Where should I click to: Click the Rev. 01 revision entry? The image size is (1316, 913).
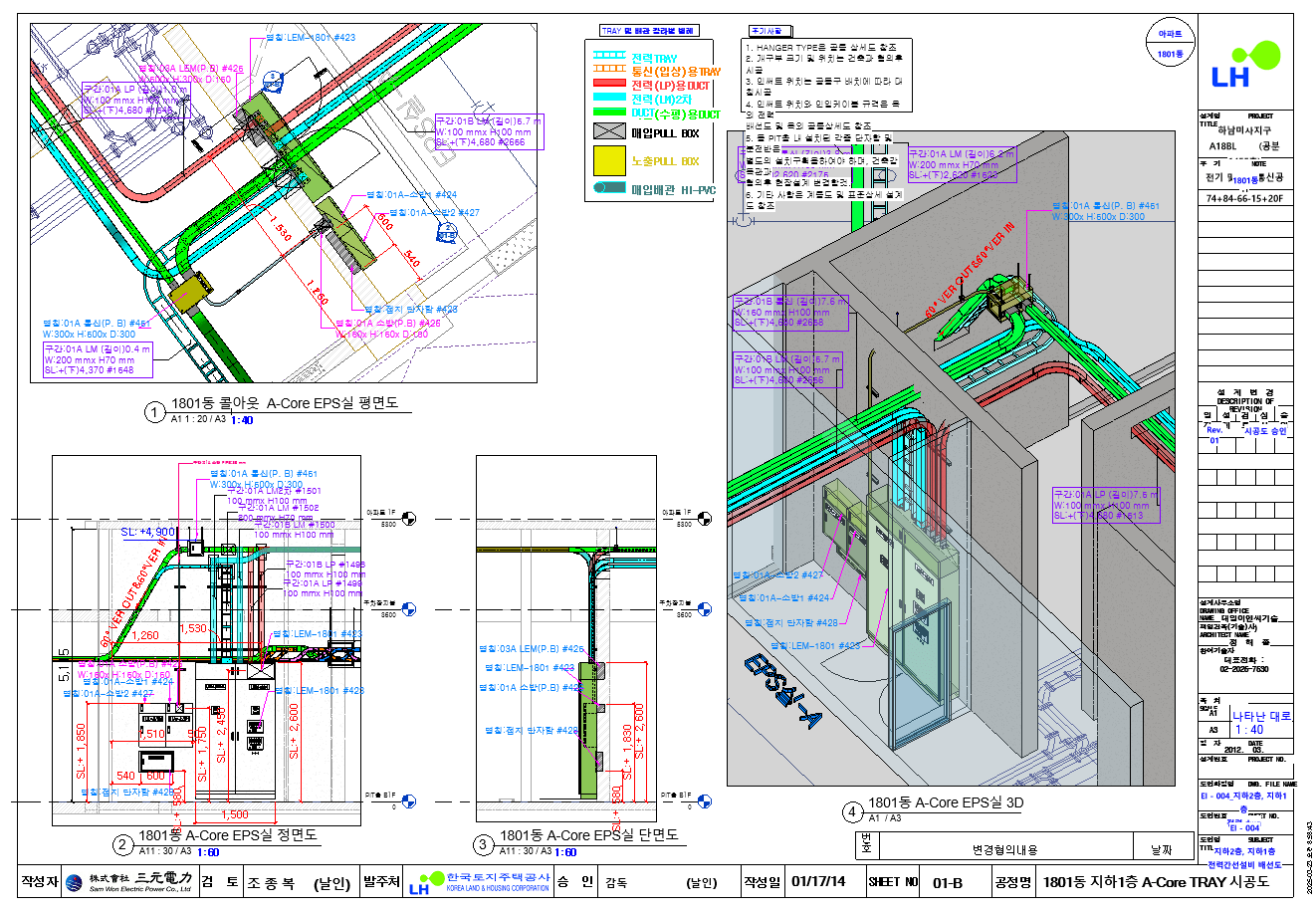click(1214, 435)
